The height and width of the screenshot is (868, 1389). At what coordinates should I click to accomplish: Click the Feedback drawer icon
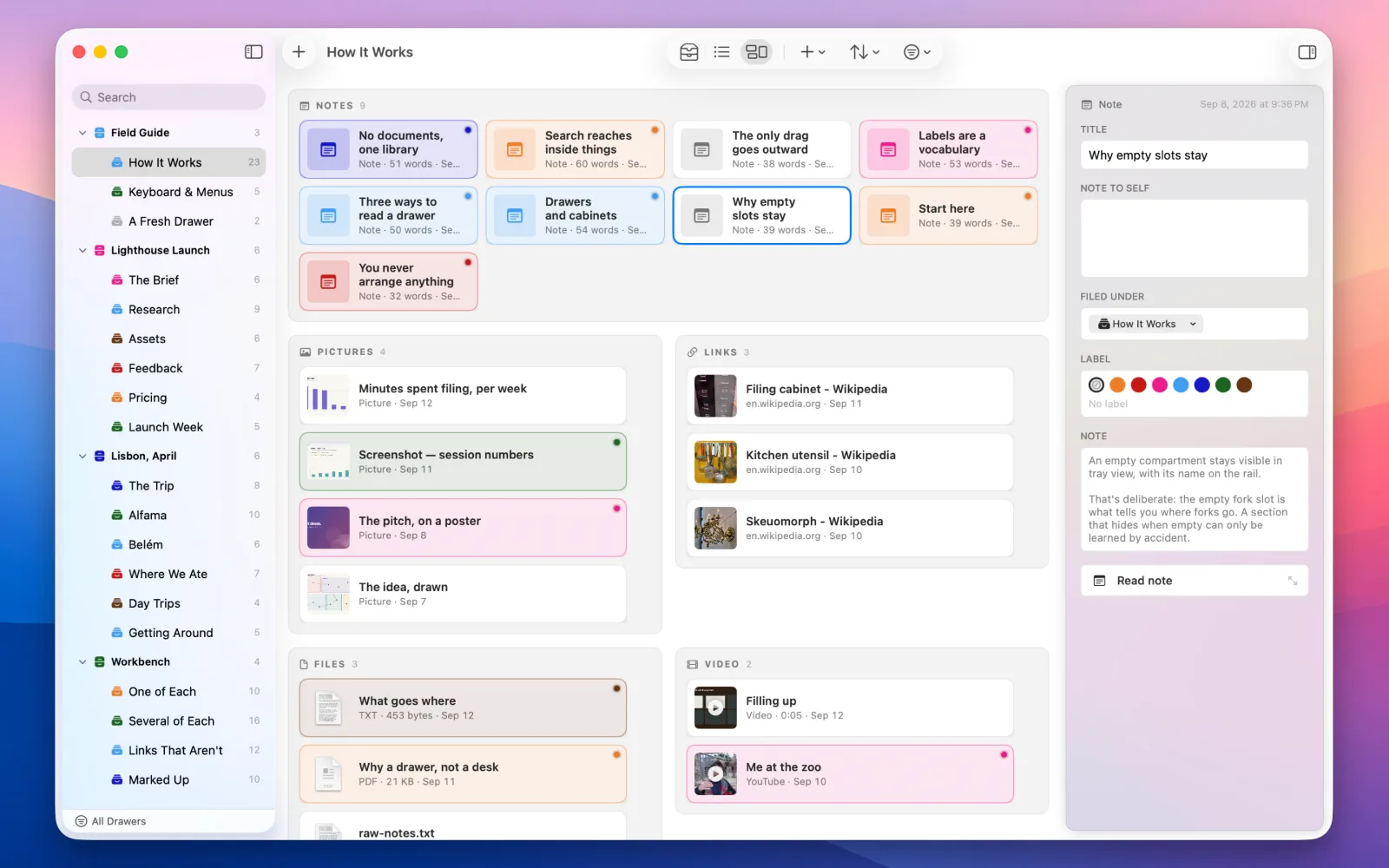click(x=117, y=368)
